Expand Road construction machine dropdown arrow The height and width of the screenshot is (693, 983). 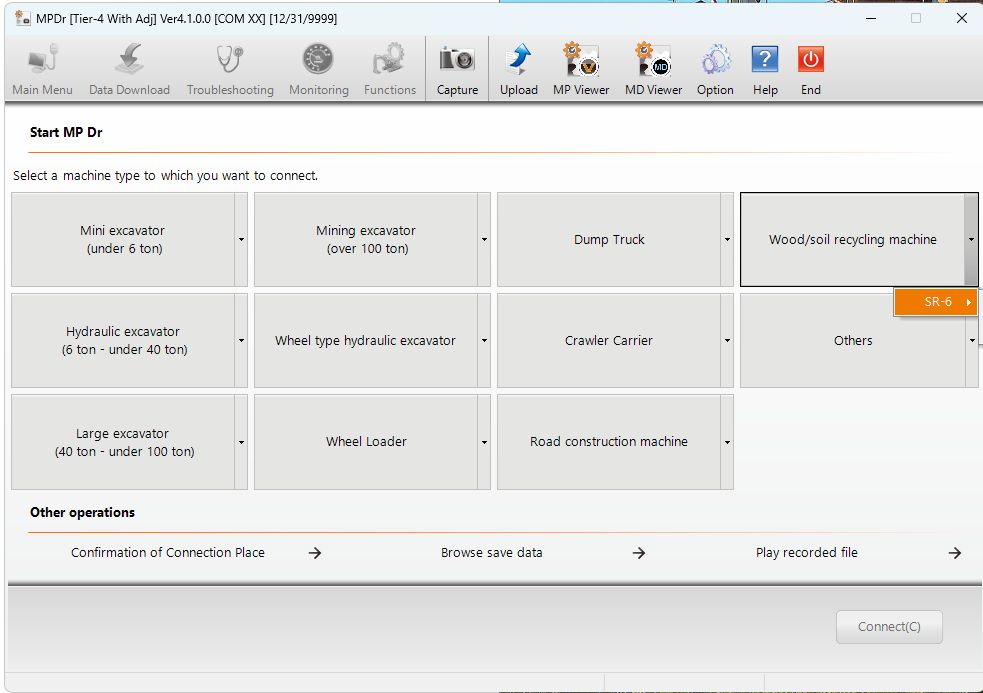point(727,442)
